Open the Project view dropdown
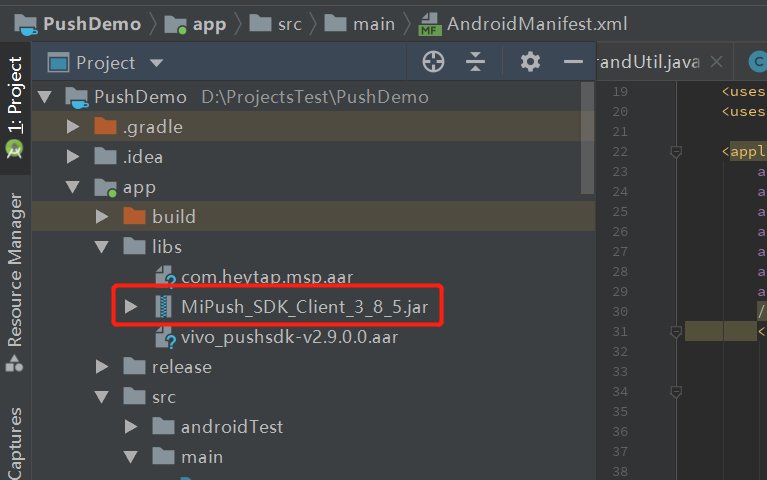The width and height of the screenshot is (767, 480). (156, 63)
